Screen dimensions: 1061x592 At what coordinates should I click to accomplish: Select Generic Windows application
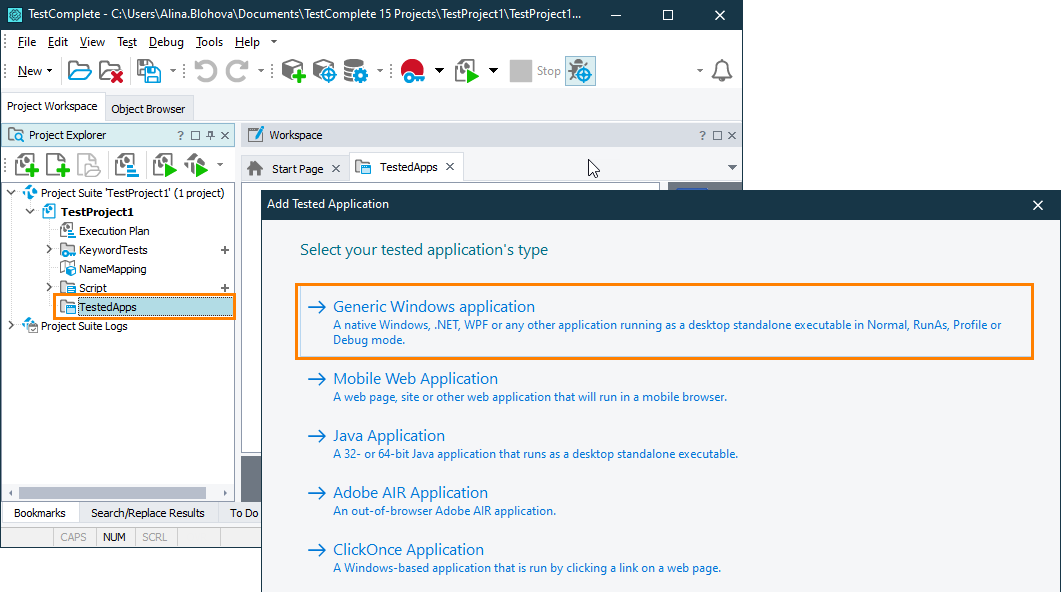click(433, 306)
